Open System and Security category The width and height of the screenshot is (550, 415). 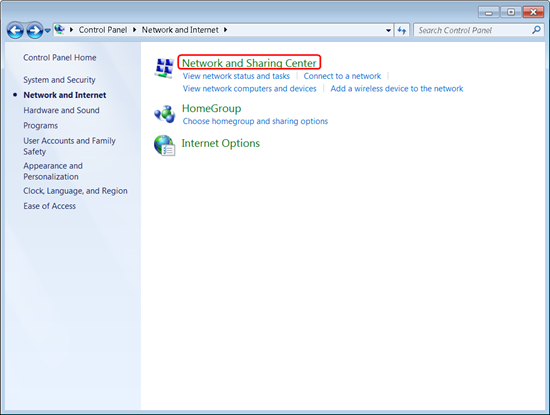click(59, 80)
